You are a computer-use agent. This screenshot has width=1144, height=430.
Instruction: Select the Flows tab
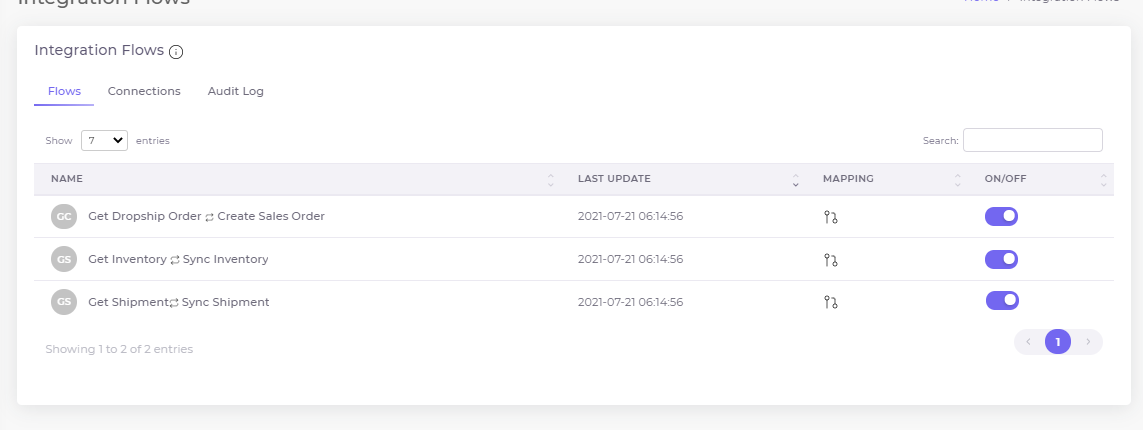(64, 91)
